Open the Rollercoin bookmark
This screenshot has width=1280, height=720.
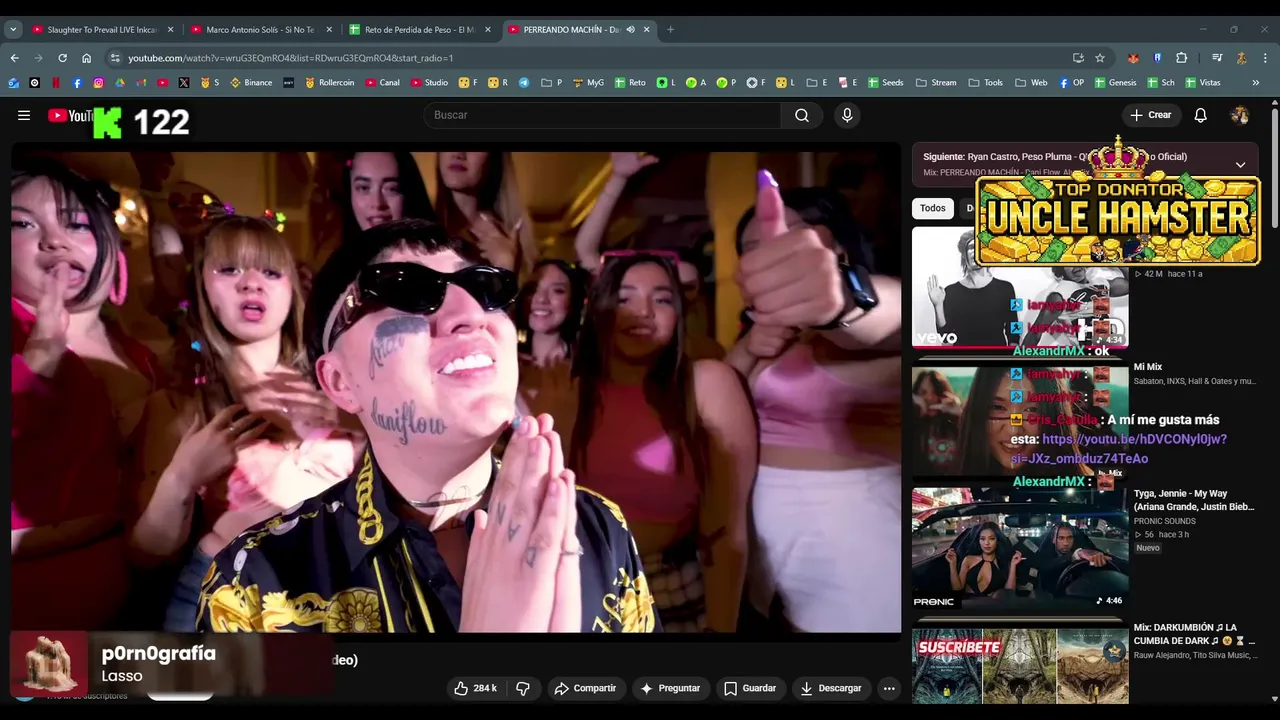pyautogui.click(x=329, y=83)
